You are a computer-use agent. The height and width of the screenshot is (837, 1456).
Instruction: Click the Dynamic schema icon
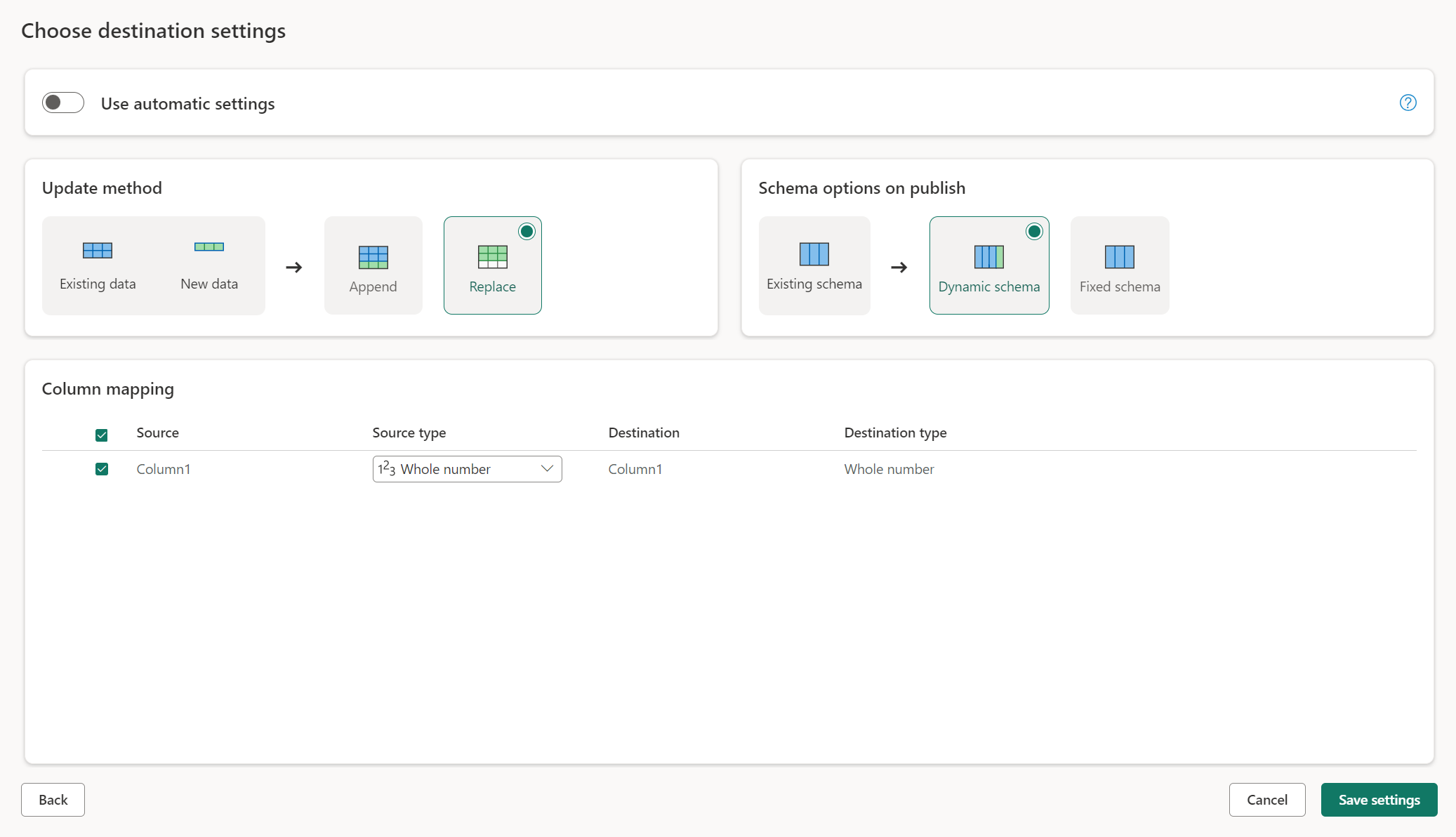[988, 256]
